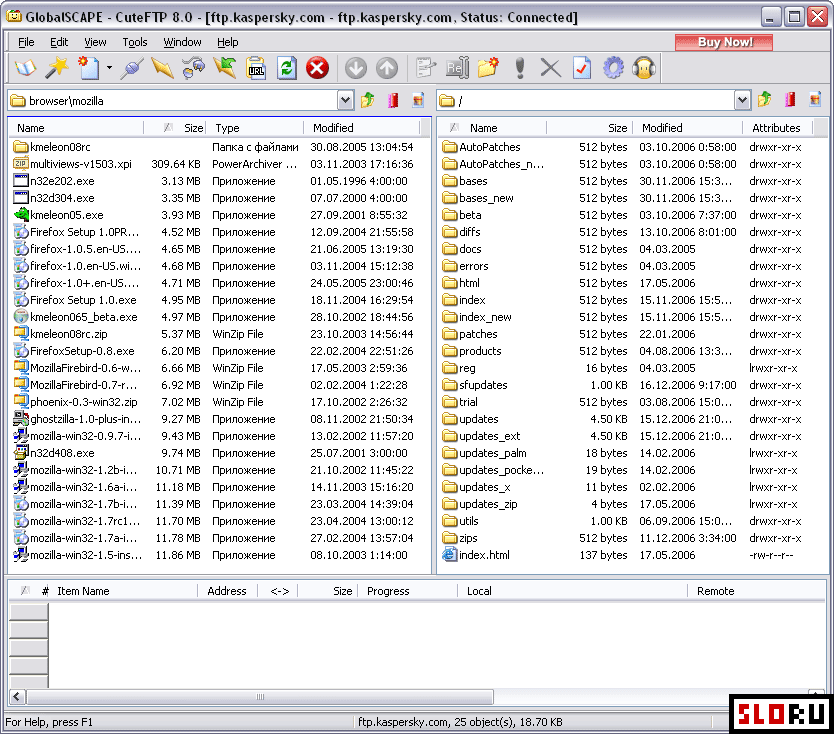Viewport: 834px width, 734px height.
Task: Open the Window menu
Action: 182,42
